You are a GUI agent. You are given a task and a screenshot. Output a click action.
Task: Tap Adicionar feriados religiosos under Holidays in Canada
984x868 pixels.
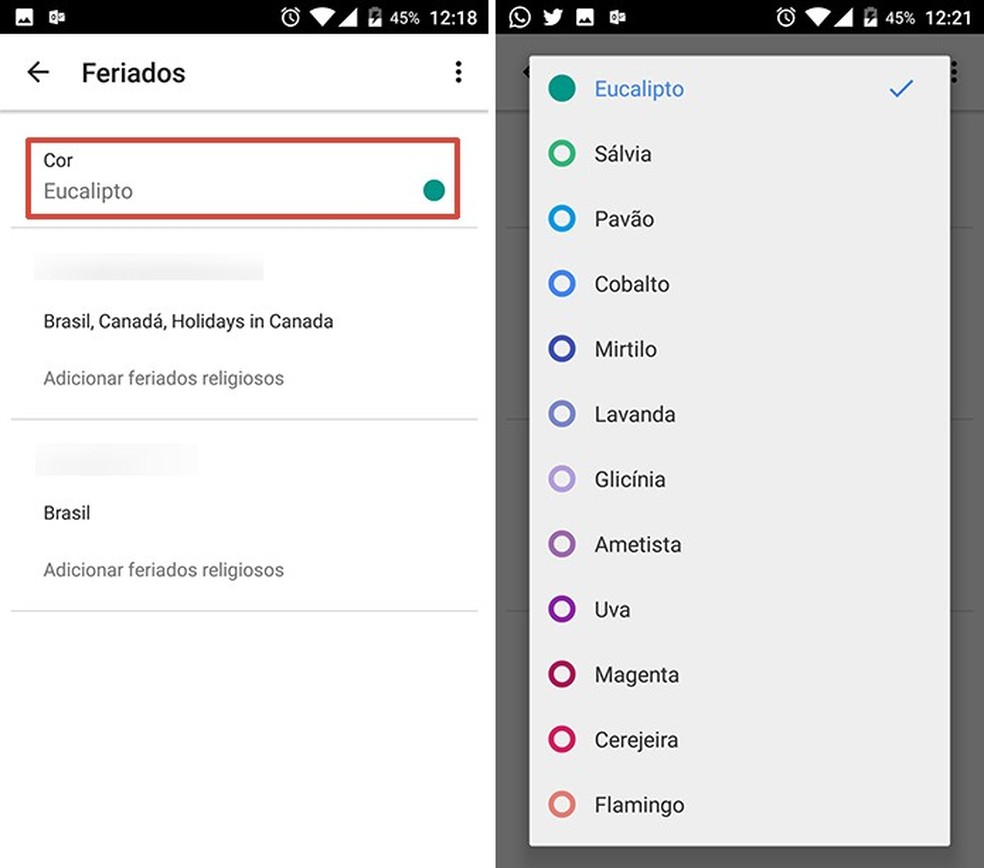pos(163,378)
